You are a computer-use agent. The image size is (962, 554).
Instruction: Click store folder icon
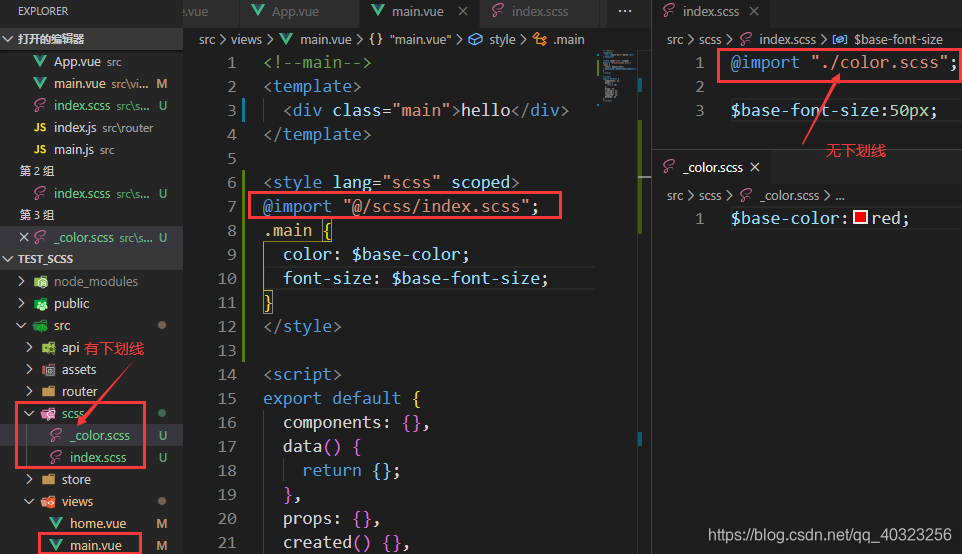pyautogui.click(x=48, y=479)
